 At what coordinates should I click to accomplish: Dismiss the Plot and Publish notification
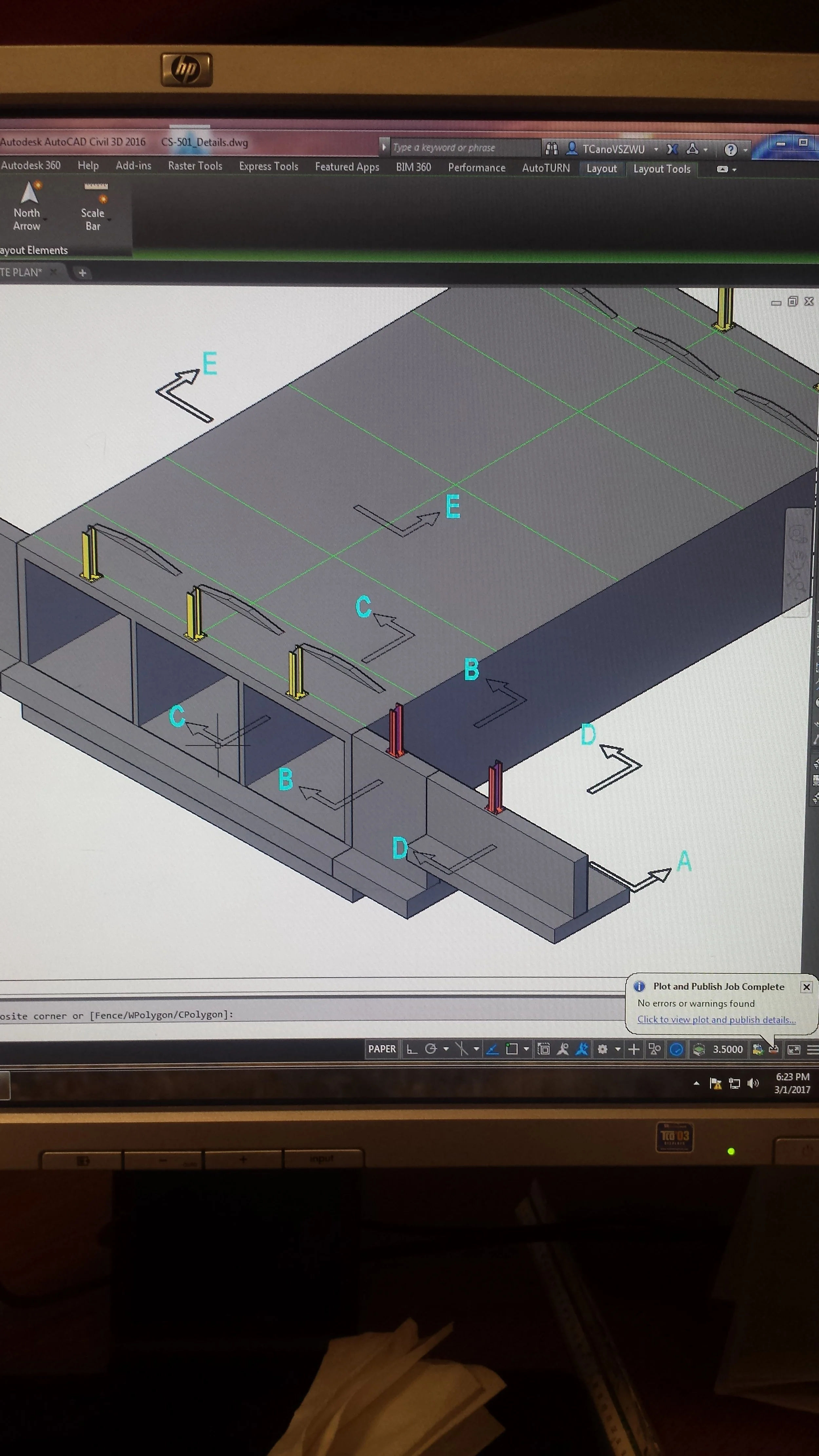point(806,987)
